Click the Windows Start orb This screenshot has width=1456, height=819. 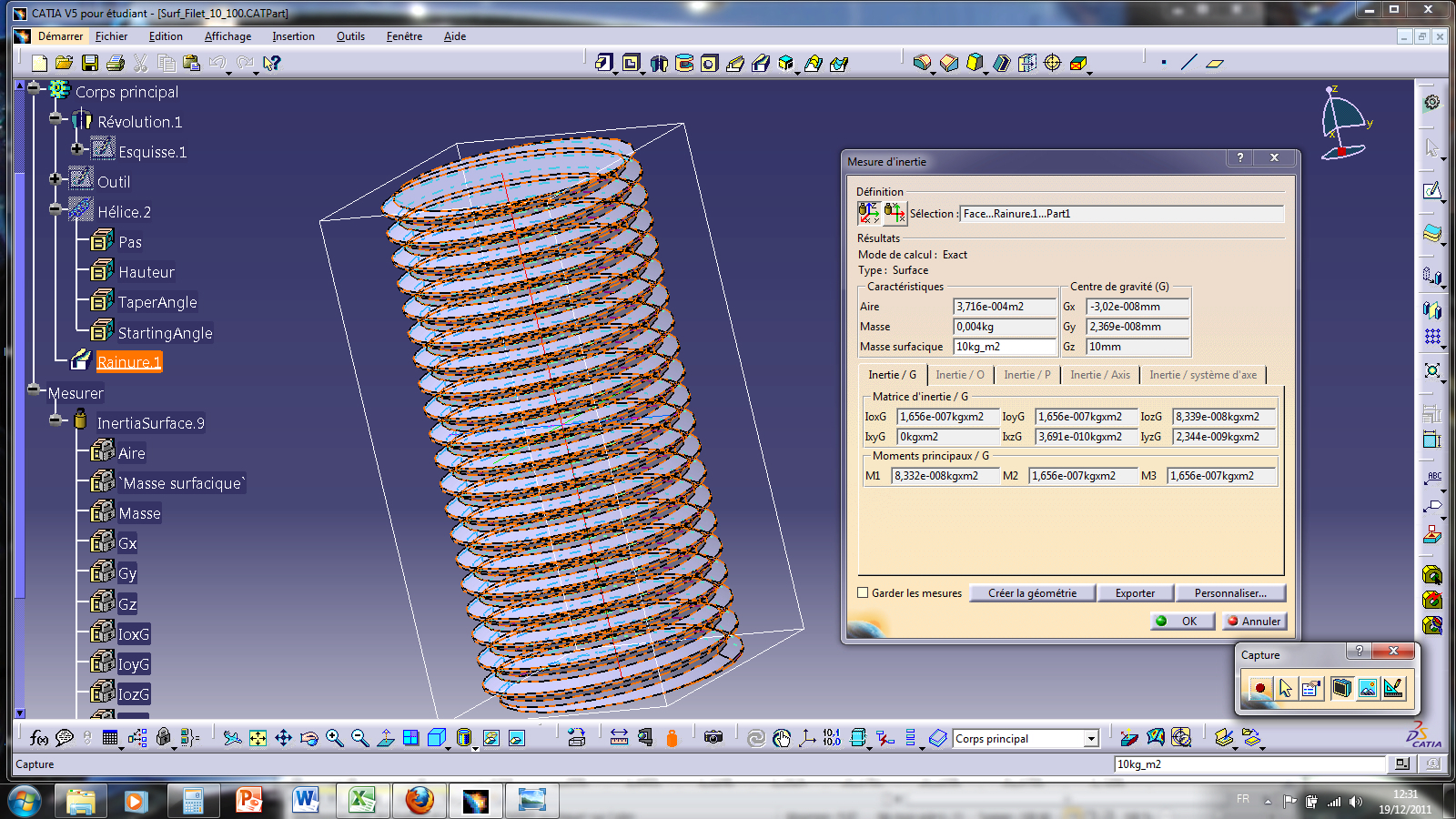[x=24, y=801]
